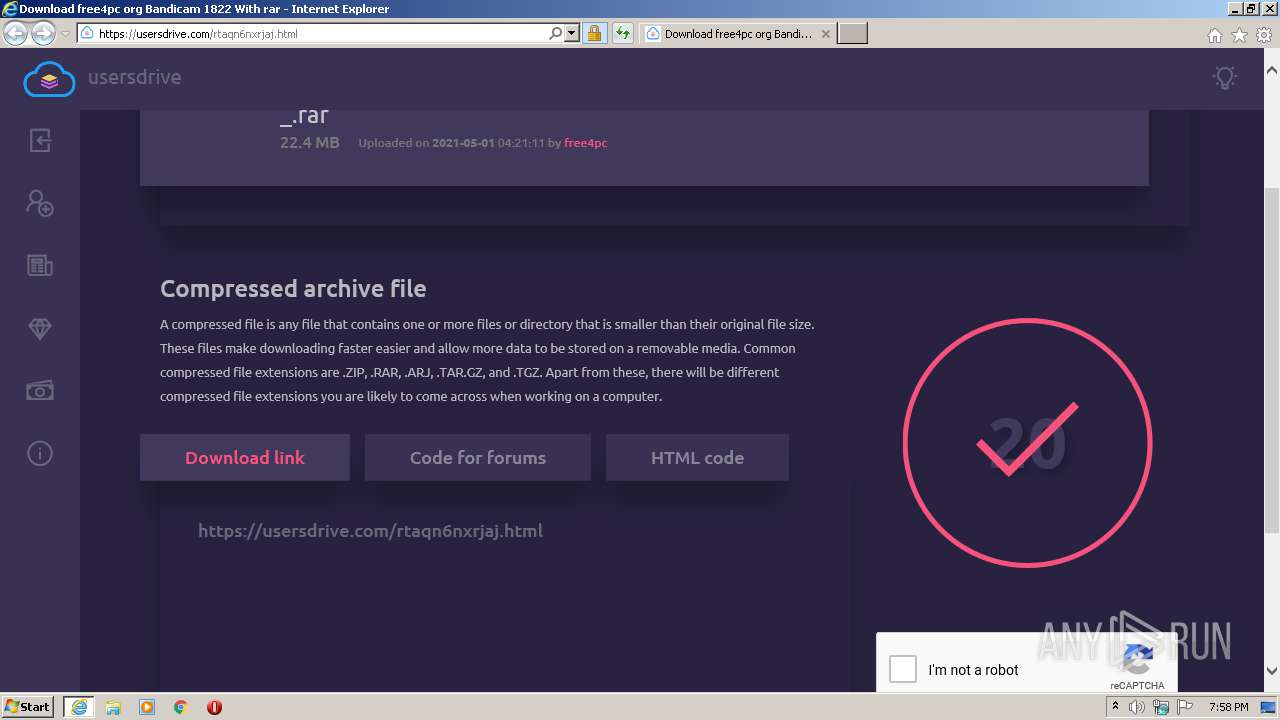
Task: Click the network tray icon
Action: click(x=1161, y=707)
